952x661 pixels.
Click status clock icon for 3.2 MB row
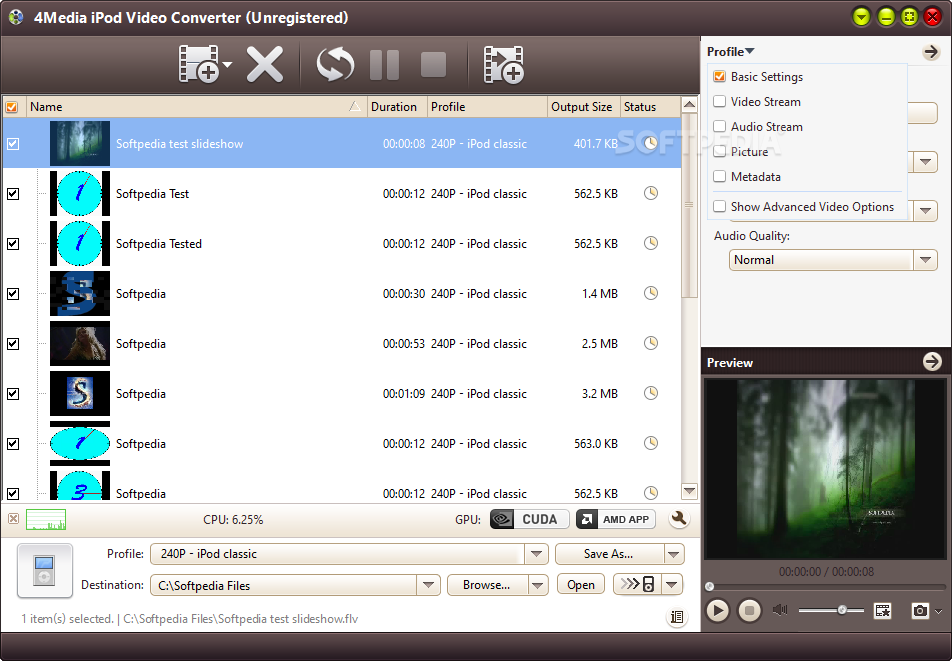pyautogui.click(x=651, y=393)
